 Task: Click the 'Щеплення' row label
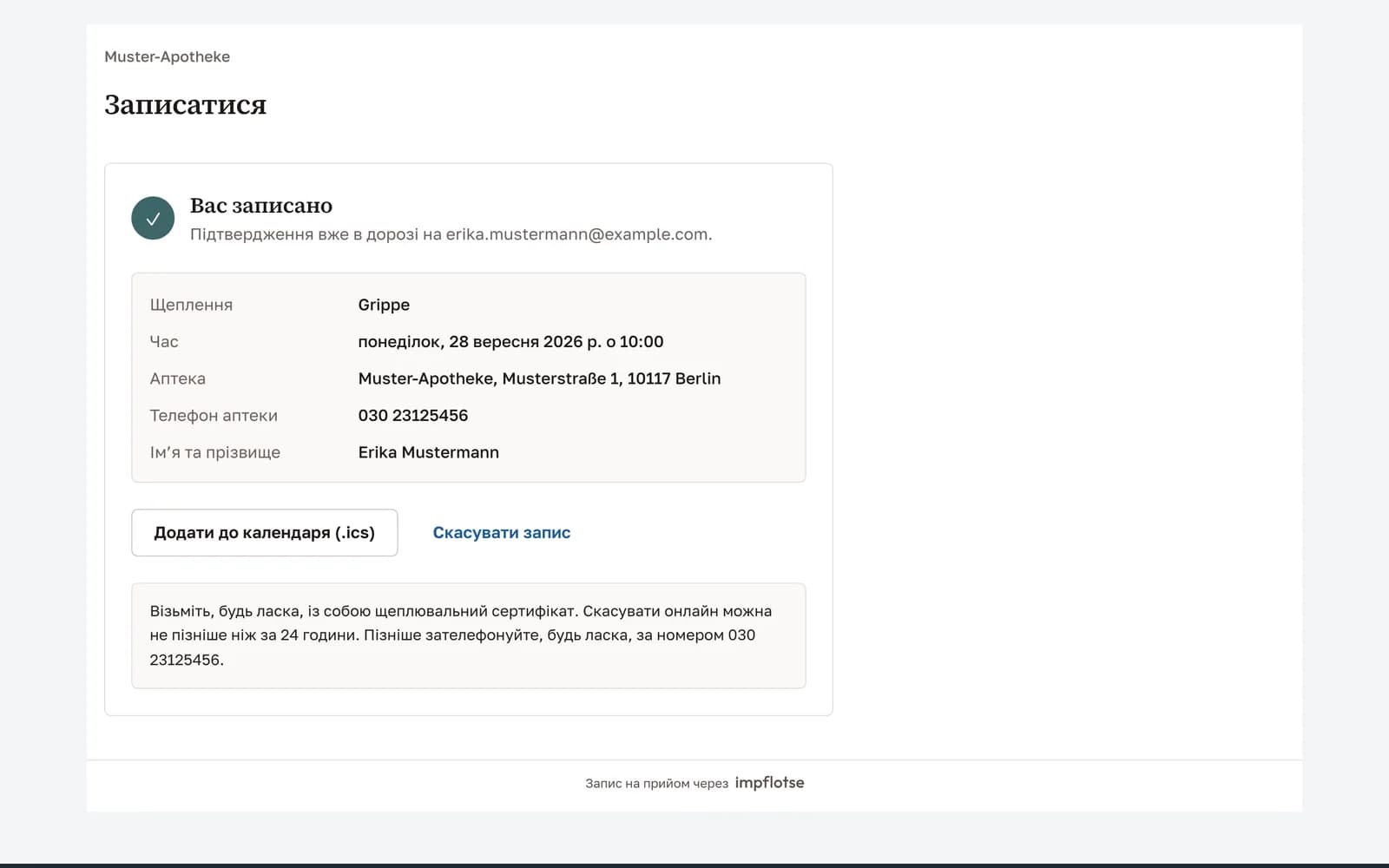(191, 305)
